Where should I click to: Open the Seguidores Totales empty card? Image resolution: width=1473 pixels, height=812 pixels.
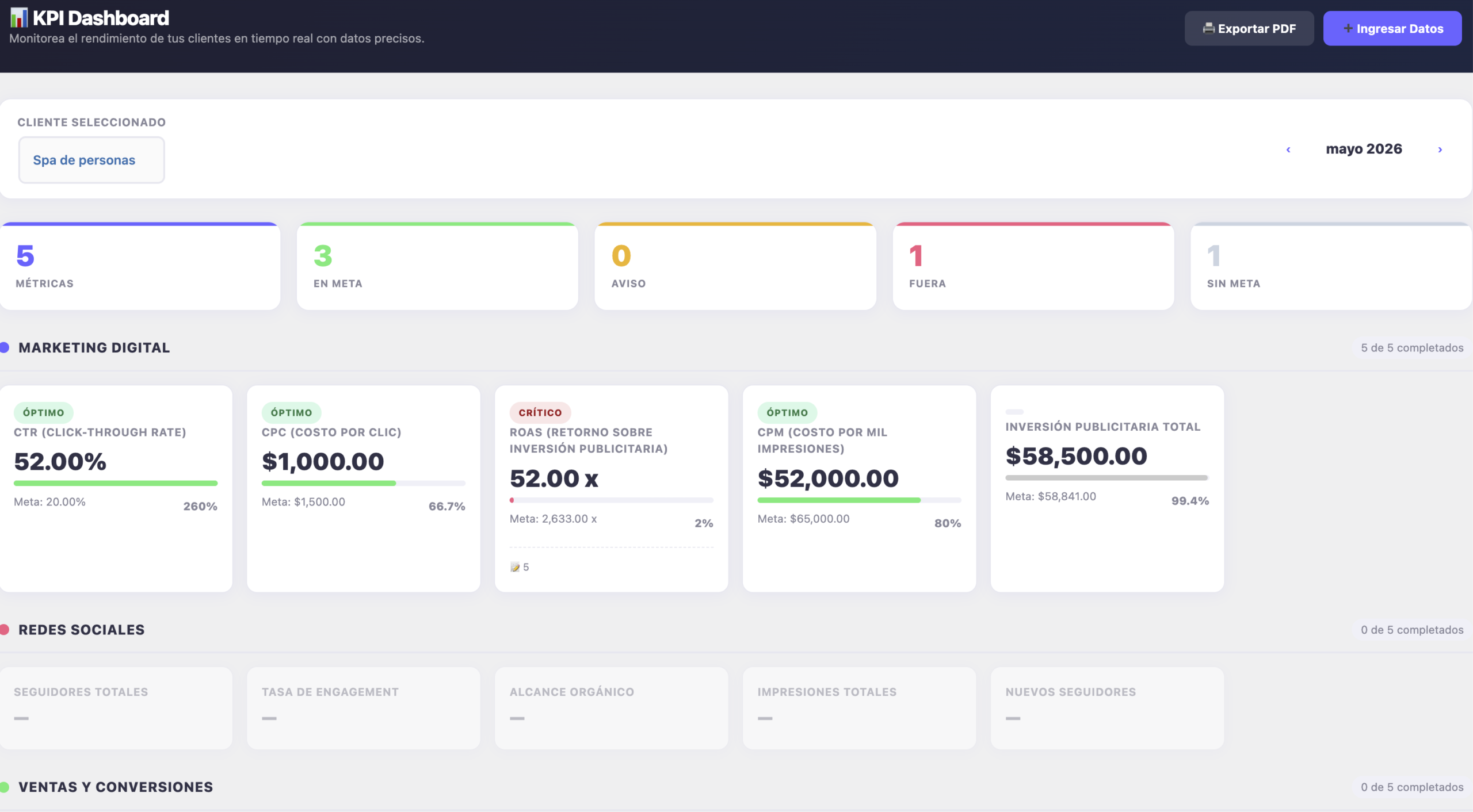tap(116, 708)
